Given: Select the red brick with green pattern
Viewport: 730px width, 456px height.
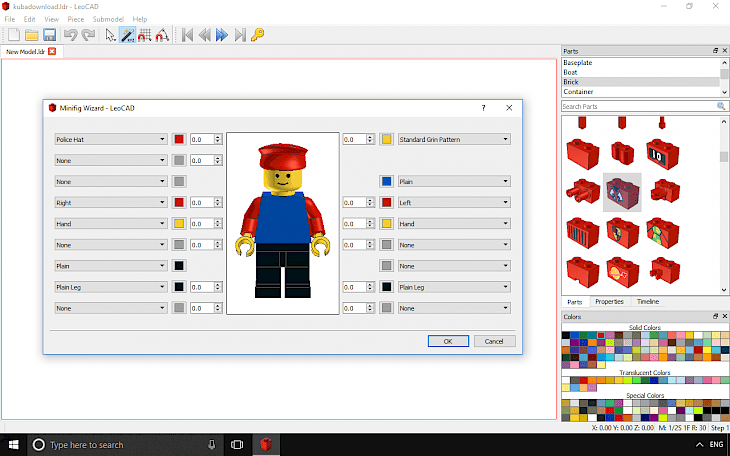Looking at the screenshot, I should tap(662, 232).
